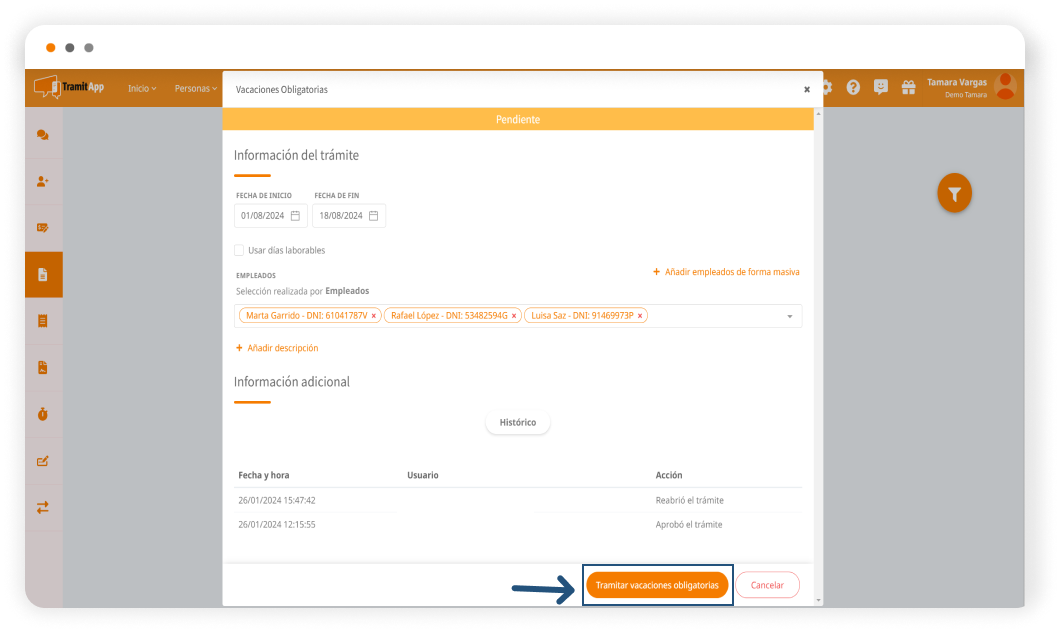1061x633 pixels.
Task: Open the stopwatch sidebar icon
Action: point(43,414)
